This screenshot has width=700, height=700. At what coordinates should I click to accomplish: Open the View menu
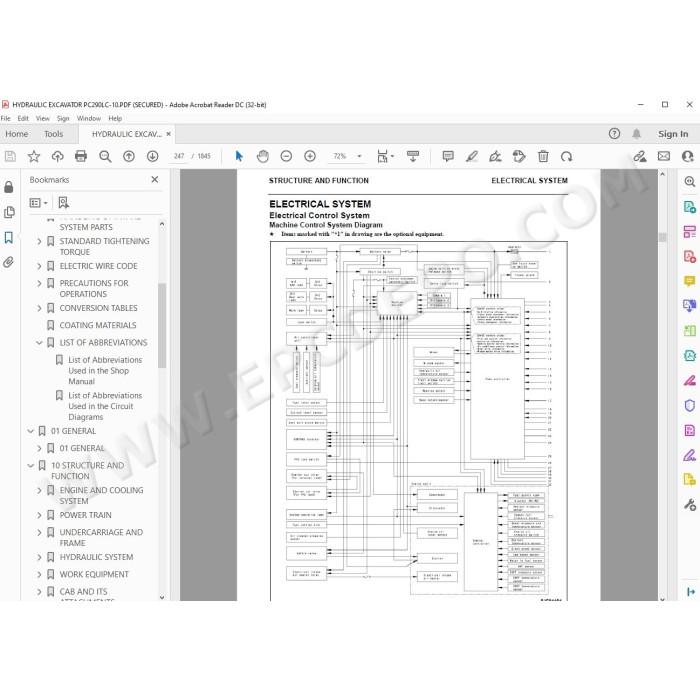(x=42, y=118)
